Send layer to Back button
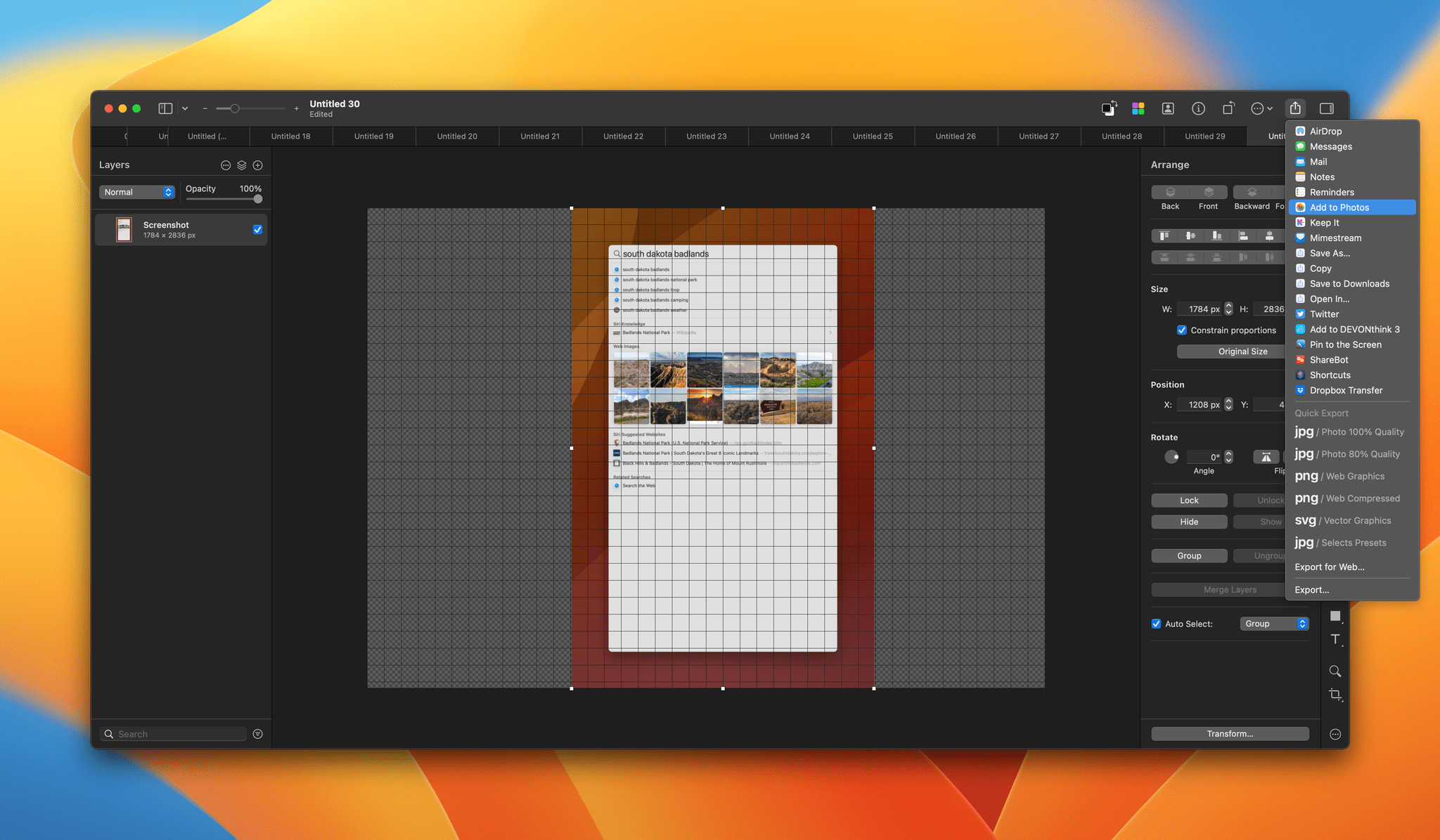Screen dimensions: 1440x840 (1170, 192)
